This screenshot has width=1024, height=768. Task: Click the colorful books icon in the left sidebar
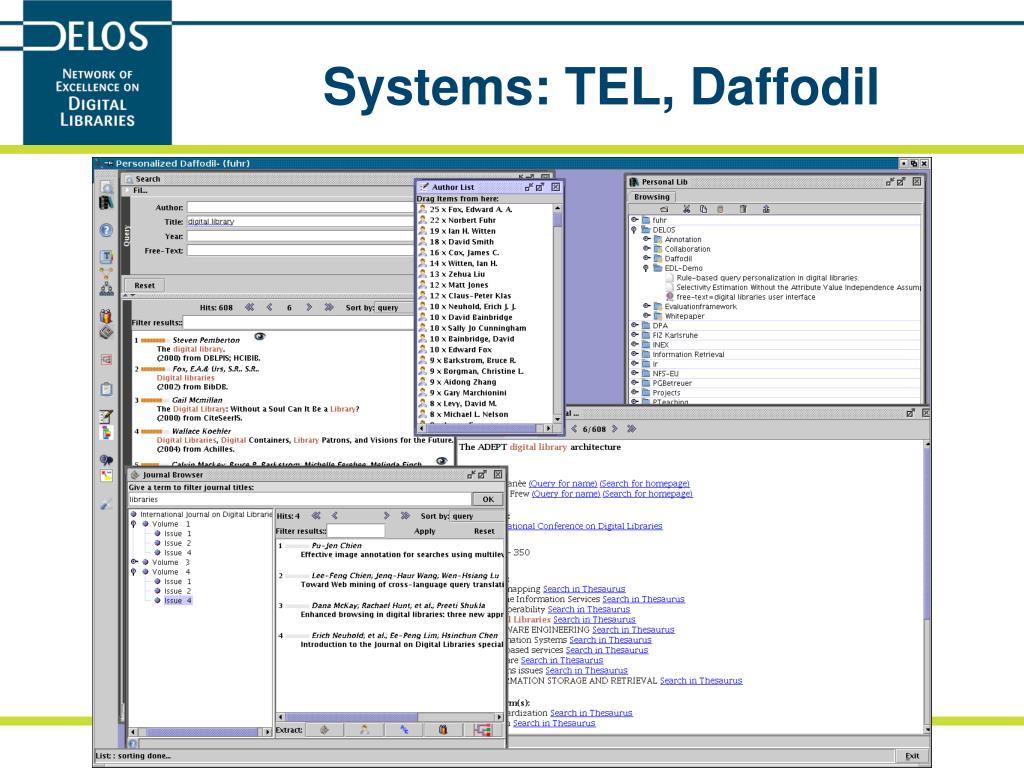[106, 316]
